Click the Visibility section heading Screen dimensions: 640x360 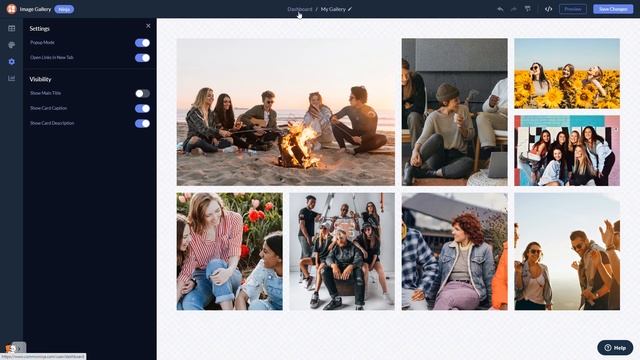point(40,79)
